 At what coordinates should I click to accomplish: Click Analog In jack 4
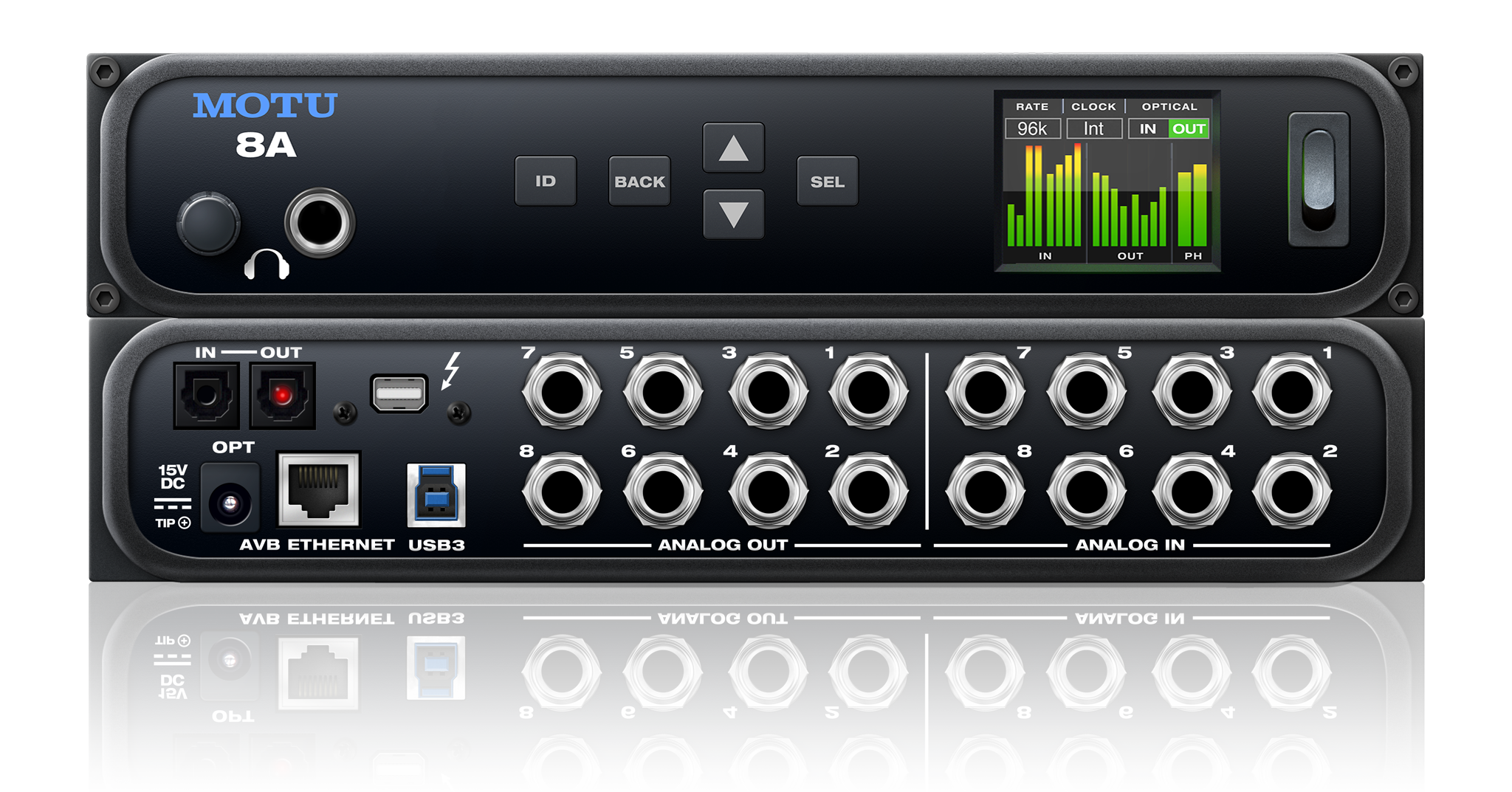[1192, 491]
